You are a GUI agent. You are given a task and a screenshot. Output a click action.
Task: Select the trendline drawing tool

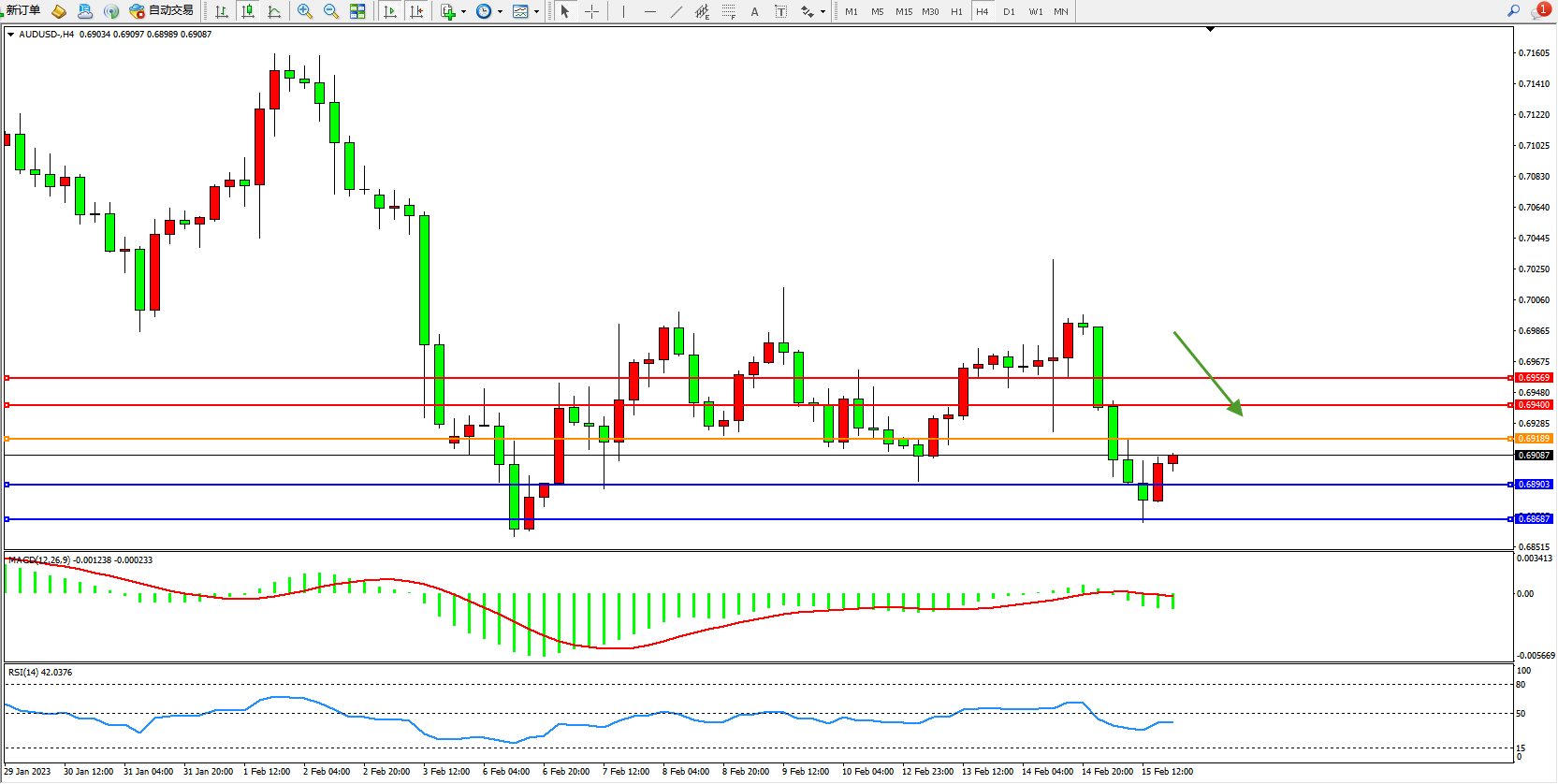[676, 11]
